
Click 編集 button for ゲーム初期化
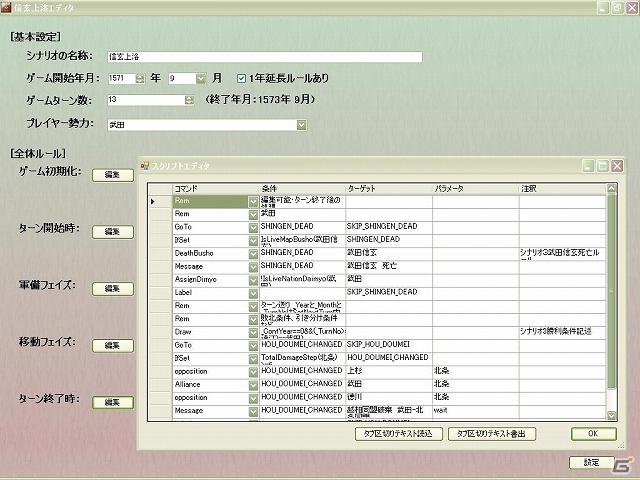tap(113, 175)
